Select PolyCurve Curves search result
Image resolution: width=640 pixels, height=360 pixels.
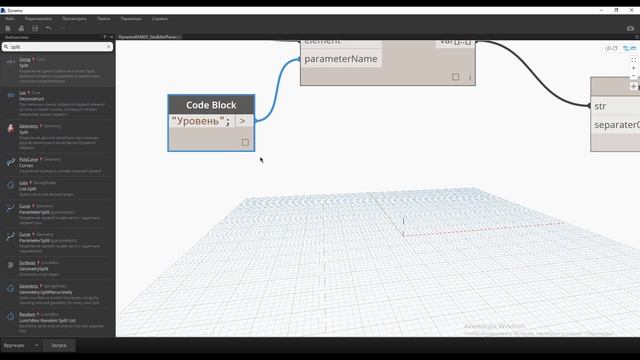(58, 165)
